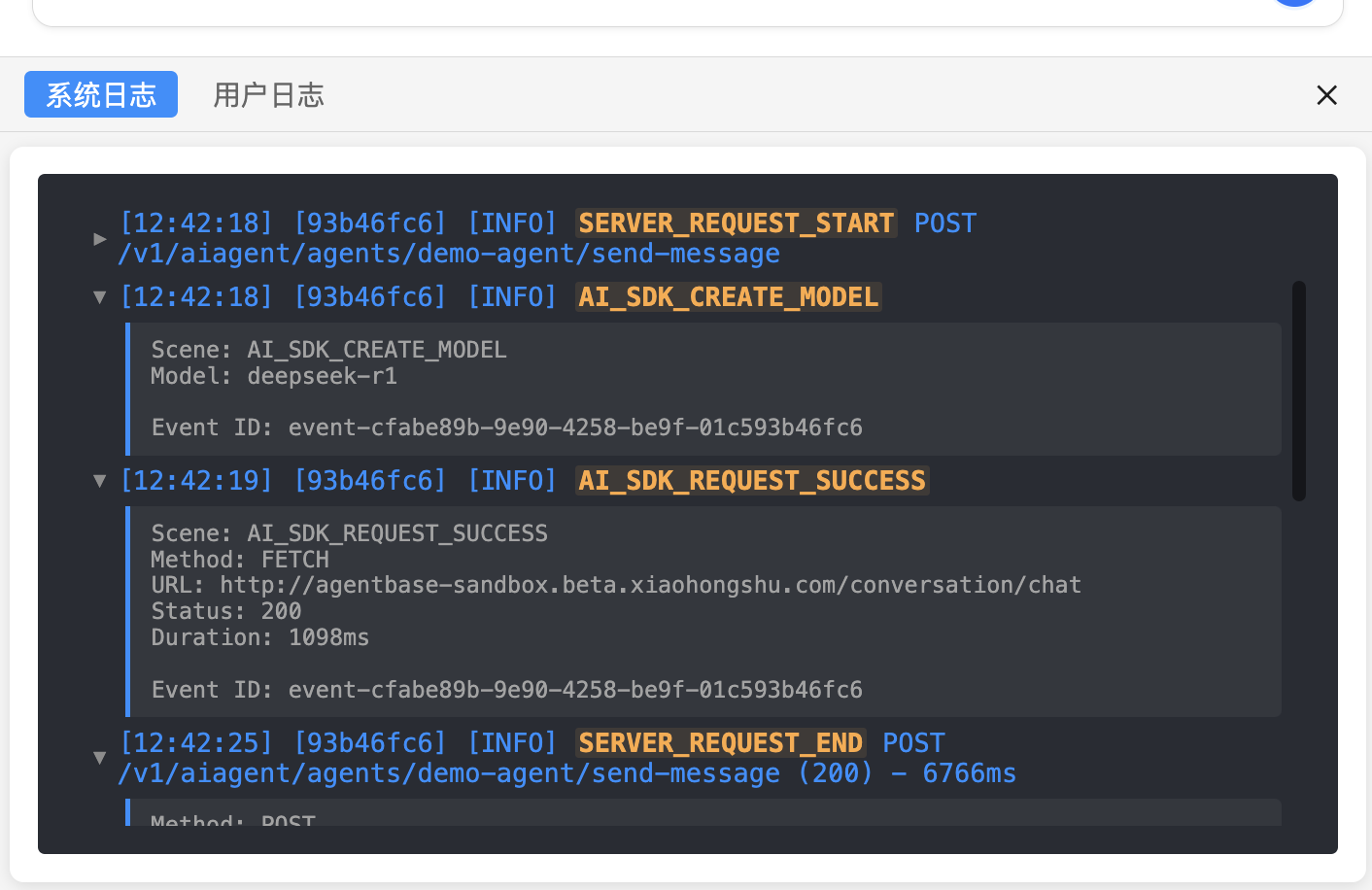Click the 'Method: FETCH' line
This screenshot has height=890, width=1372.
240,560
